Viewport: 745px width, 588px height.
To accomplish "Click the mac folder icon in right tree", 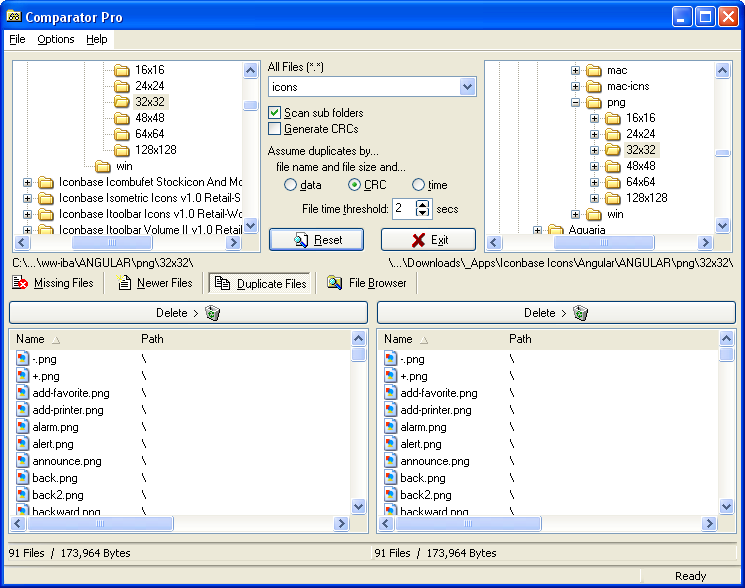I will [x=594, y=70].
